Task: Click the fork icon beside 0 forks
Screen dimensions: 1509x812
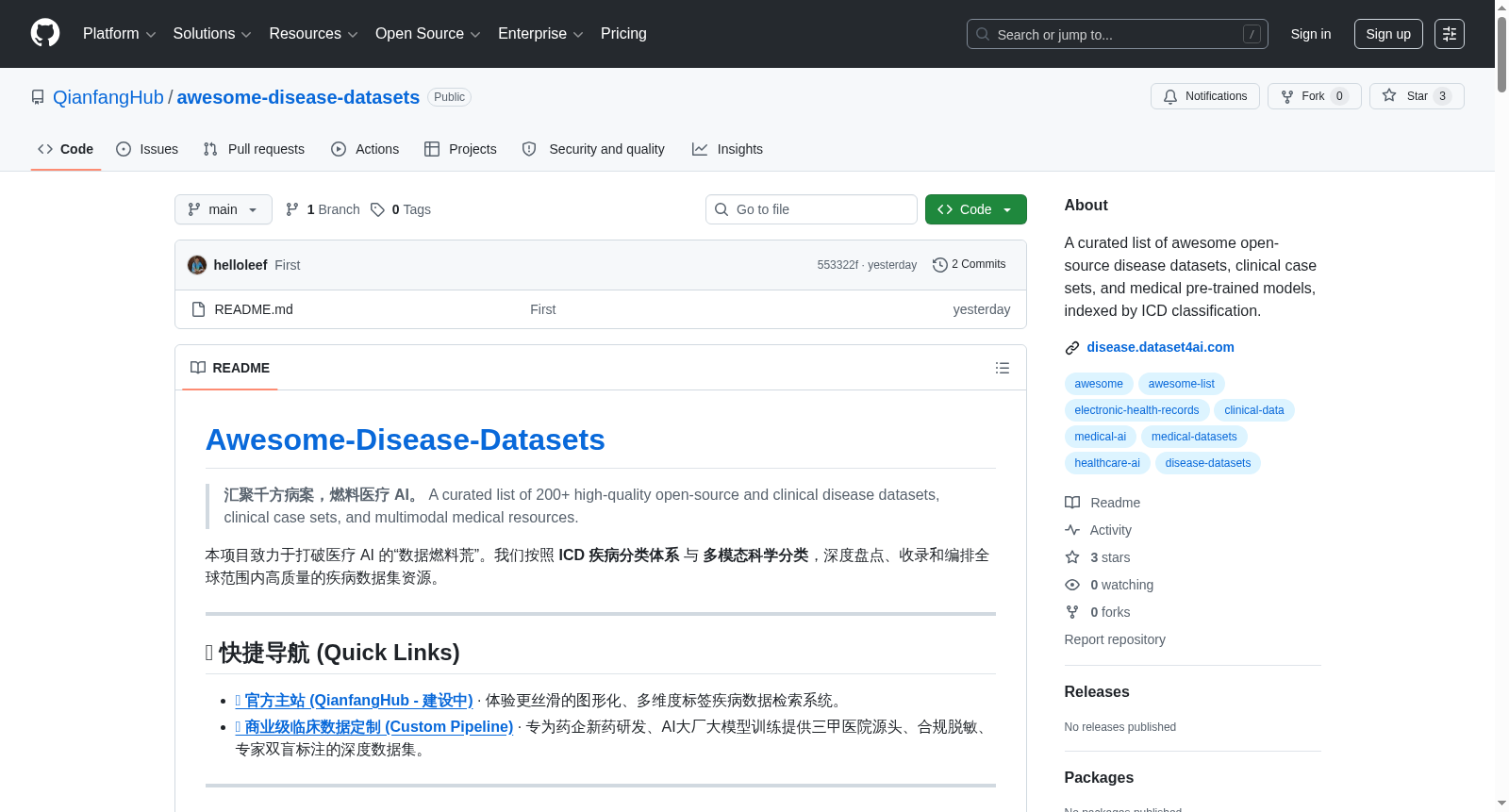Action: (1072, 612)
